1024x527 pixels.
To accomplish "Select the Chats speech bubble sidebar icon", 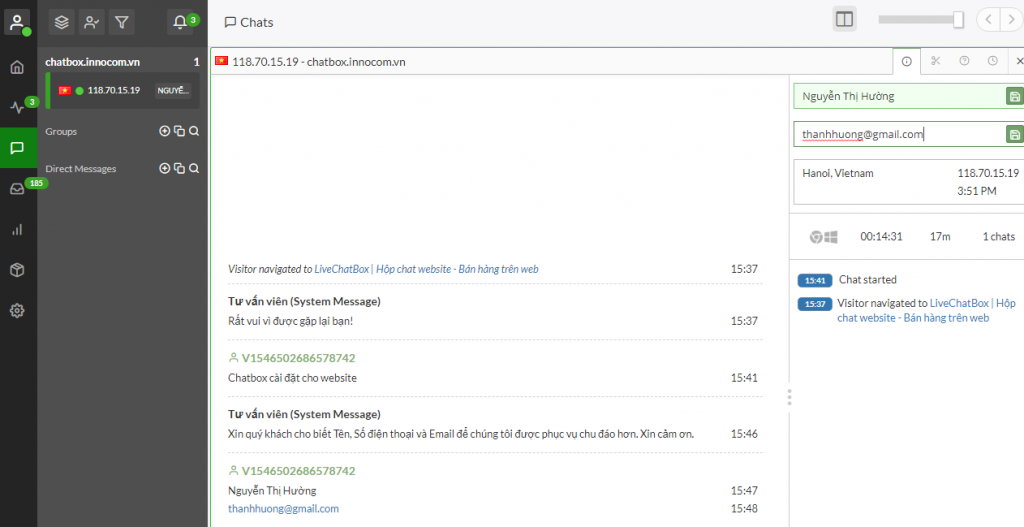I will (x=18, y=148).
